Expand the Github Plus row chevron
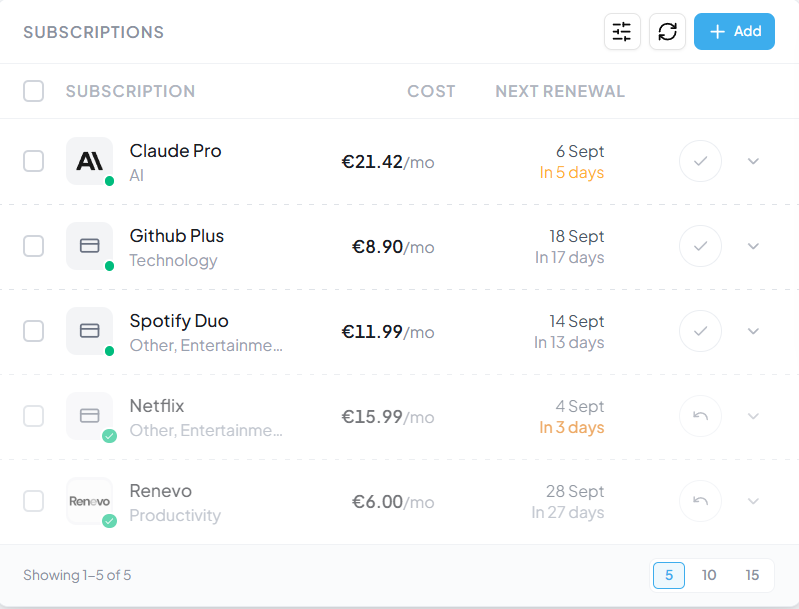The height and width of the screenshot is (609, 799). [753, 246]
